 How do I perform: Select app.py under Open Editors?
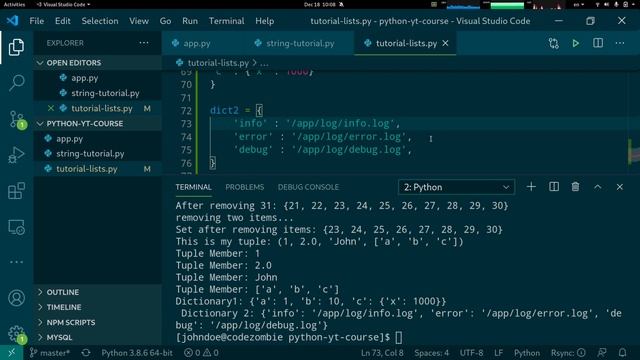click(98, 78)
